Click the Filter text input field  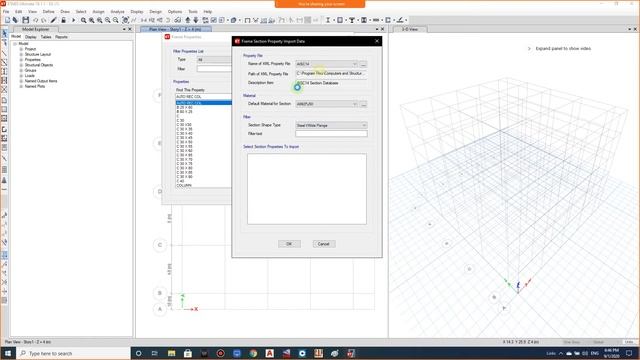pos(331,134)
